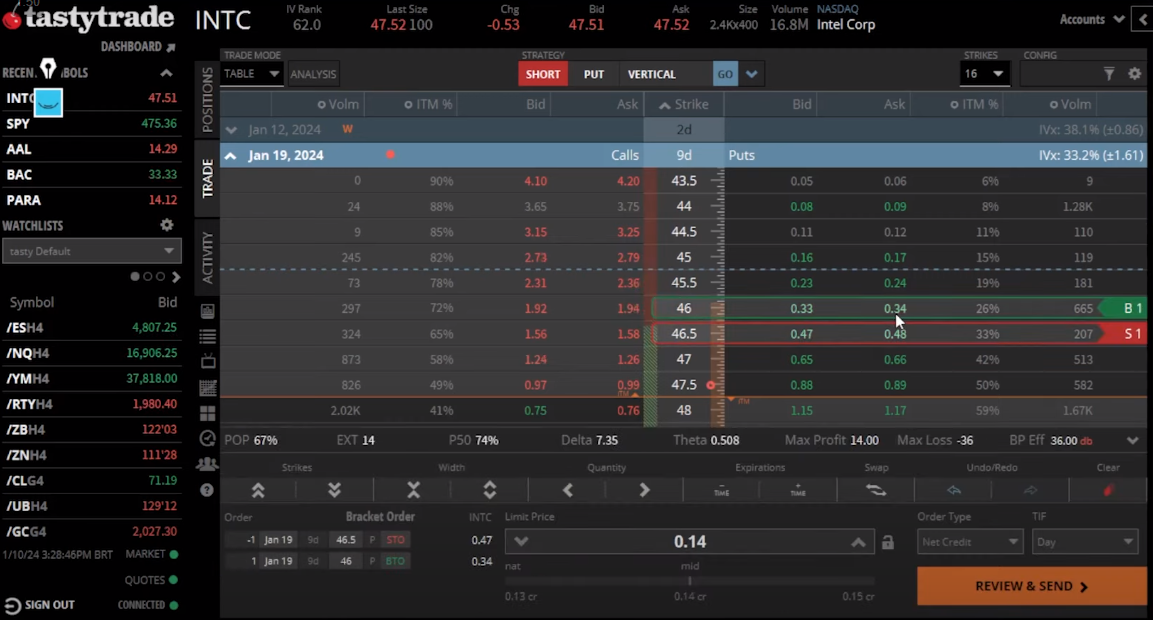Click the strategy GO button
1153x620 pixels.
725,74
